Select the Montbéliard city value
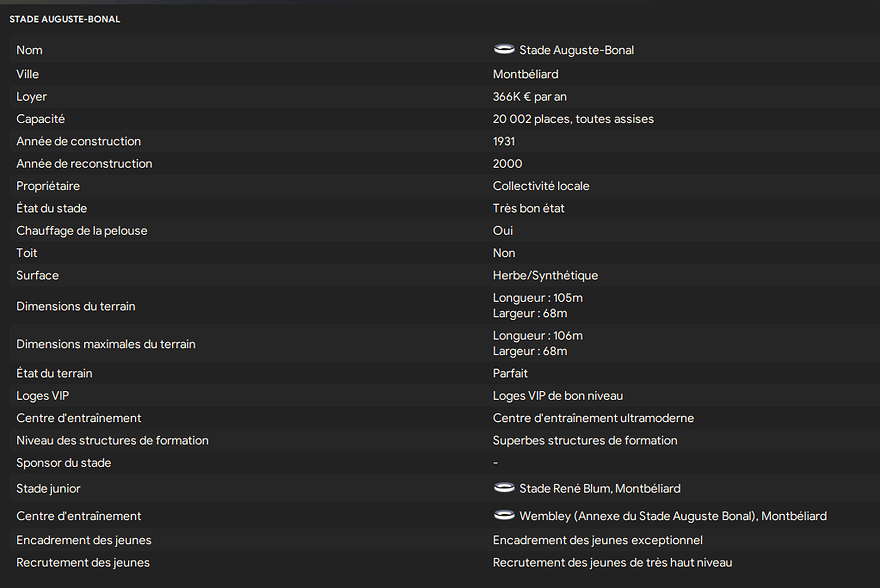880x588 pixels. click(x=525, y=74)
